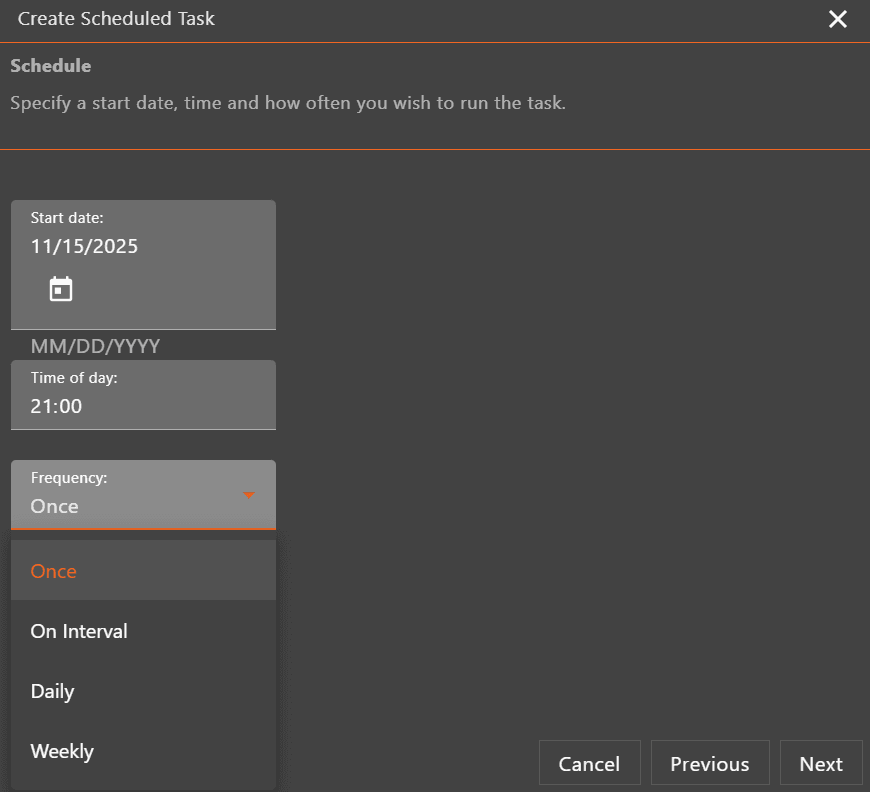Go back with the Previous button
Screen dimensions: 870x792
coord(709,763)
